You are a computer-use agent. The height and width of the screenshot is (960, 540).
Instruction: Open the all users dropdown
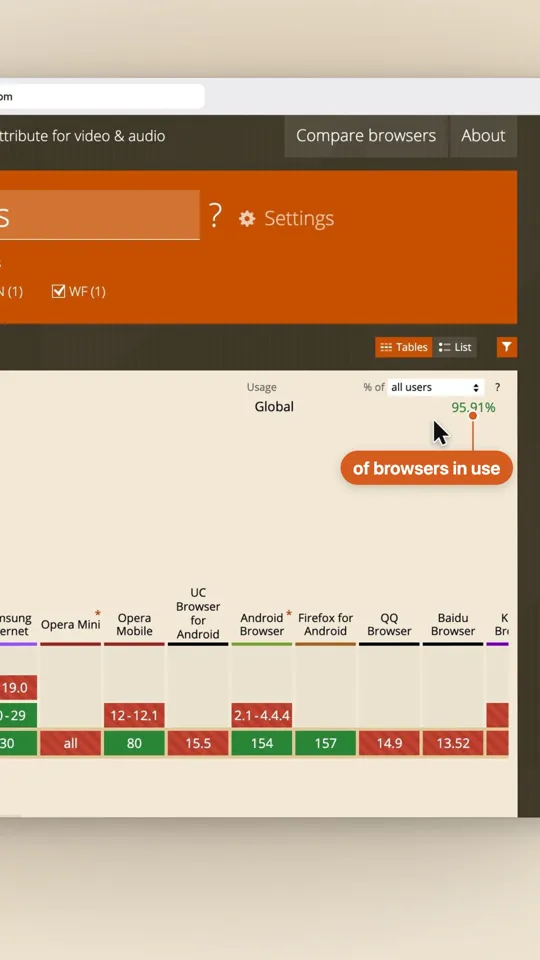coord(435,387)
